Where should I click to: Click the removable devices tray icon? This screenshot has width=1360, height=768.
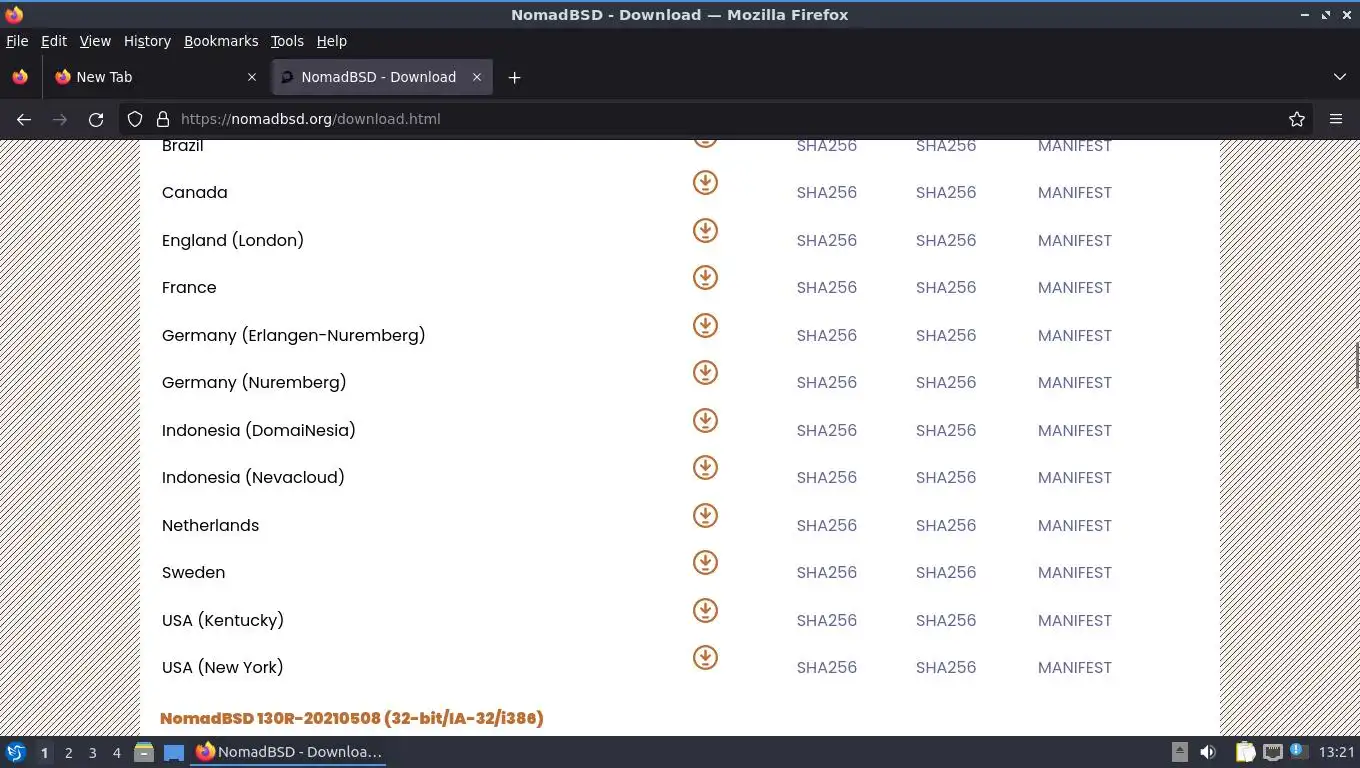tap(1180, 752)
